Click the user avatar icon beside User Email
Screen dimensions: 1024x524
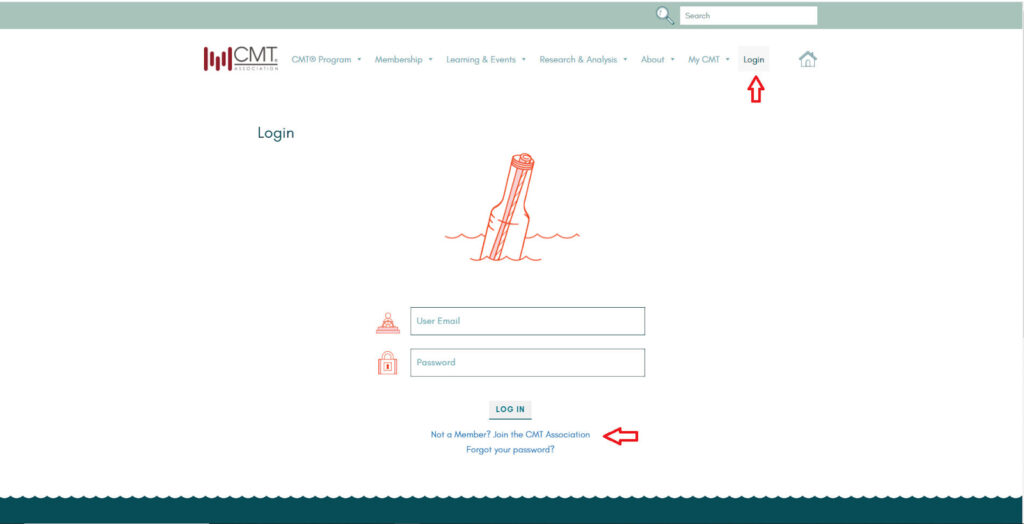(388, 323)
